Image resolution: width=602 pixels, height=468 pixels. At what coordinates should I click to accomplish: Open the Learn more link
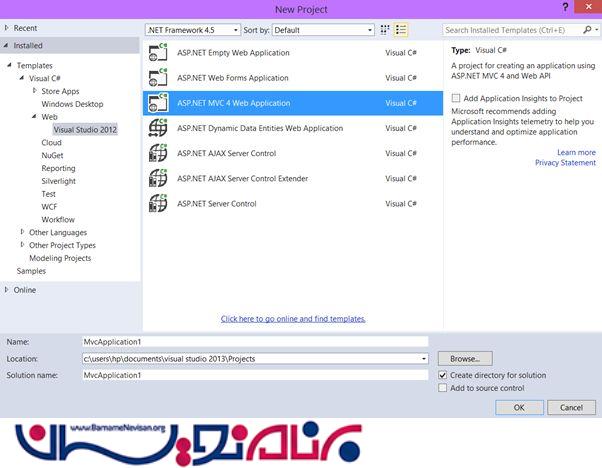(576, 152)
